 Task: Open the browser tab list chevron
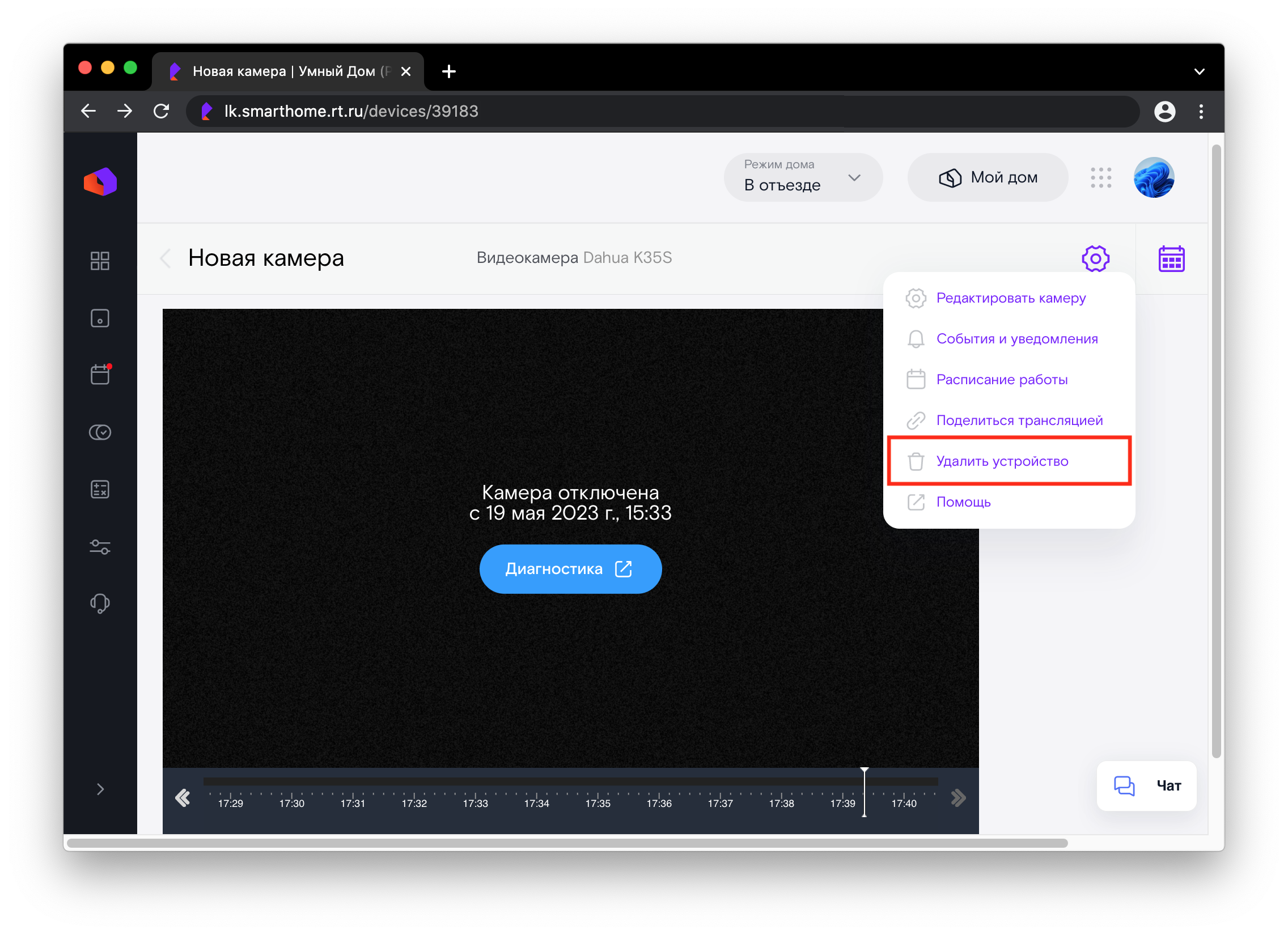coord(1199,71)
